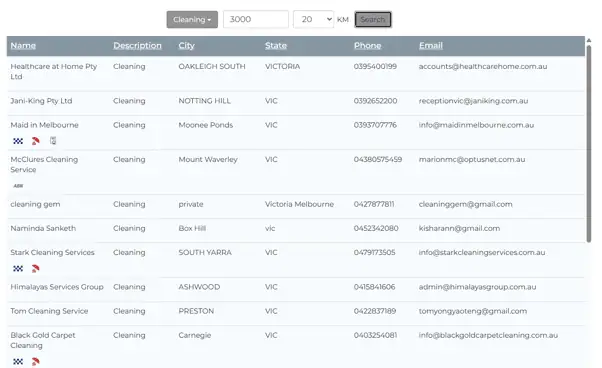The image size is (602, 368).
Task: Select Stark Cleaning Services name
Action: (52, 252)
